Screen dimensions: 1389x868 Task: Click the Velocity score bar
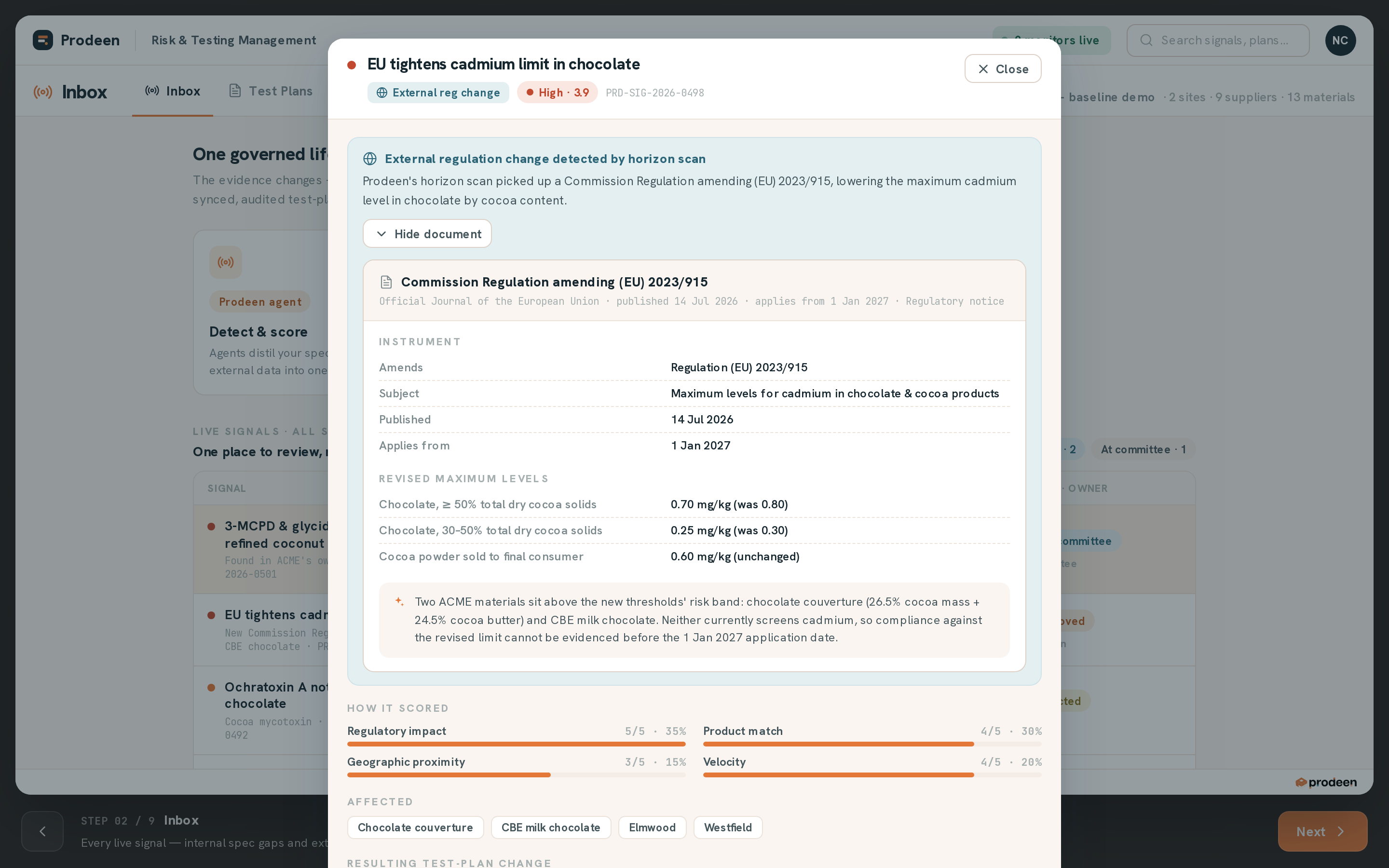[872, 775]
